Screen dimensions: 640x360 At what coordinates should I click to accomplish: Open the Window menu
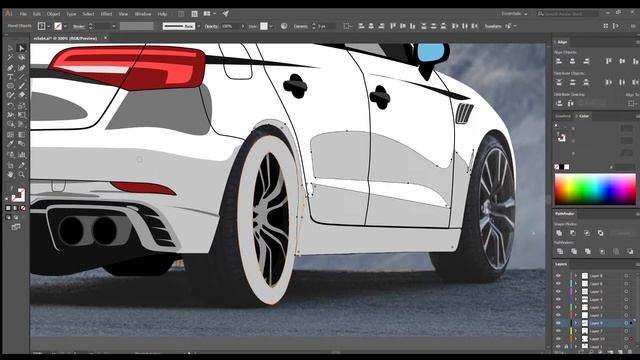(143, 14)
